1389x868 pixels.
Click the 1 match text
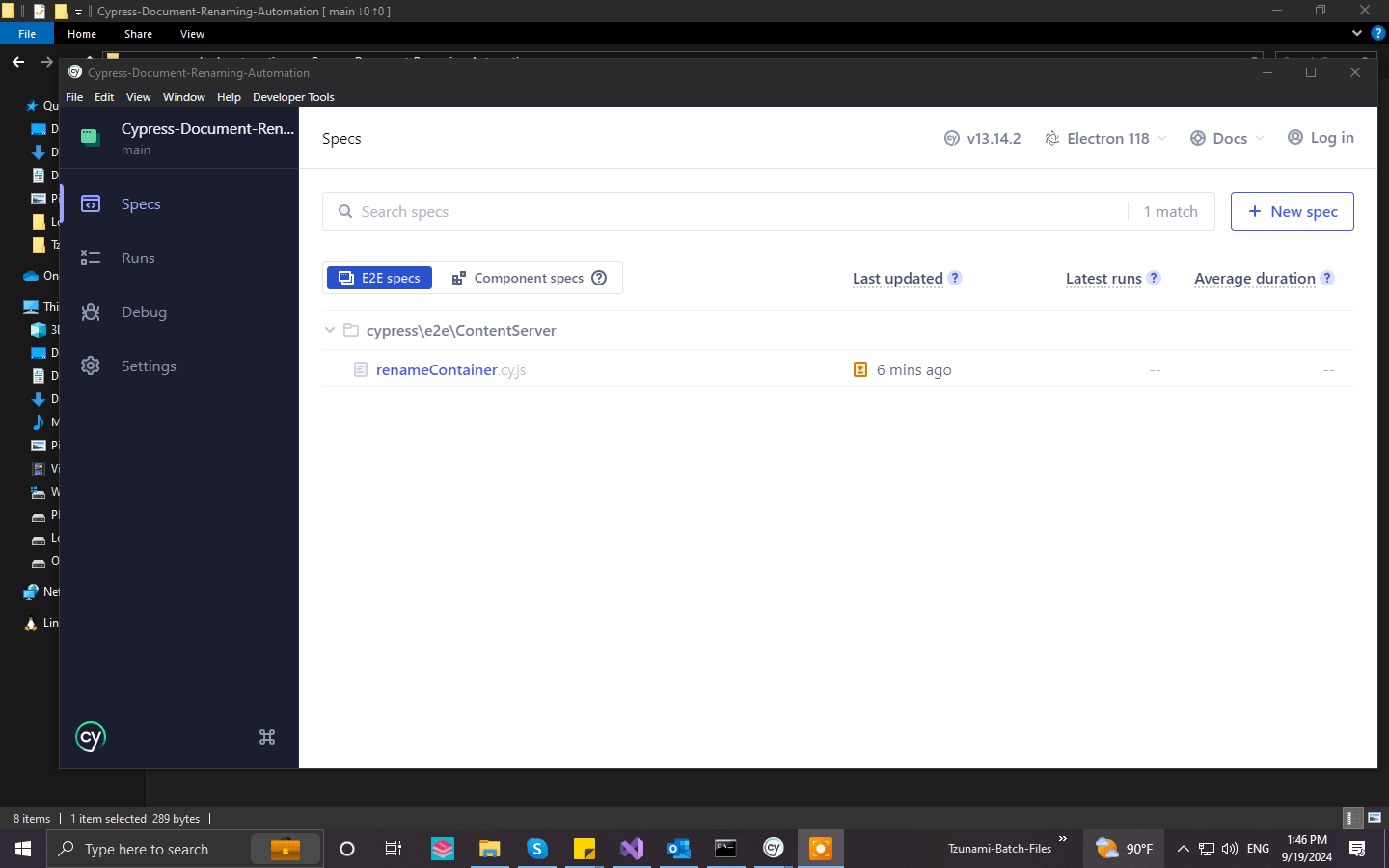[1171, 211]
